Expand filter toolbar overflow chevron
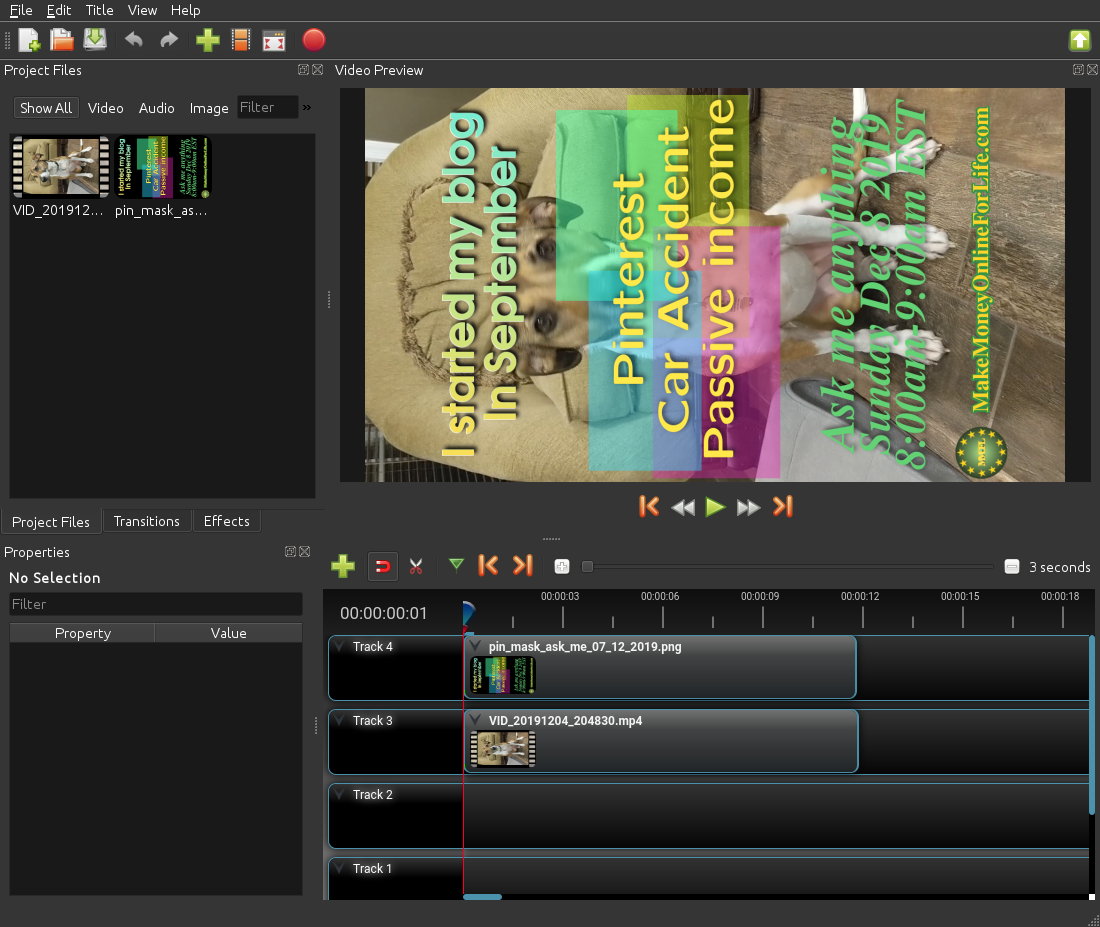The height and width of the screenshot is (927, 1100). pos(307,107)
